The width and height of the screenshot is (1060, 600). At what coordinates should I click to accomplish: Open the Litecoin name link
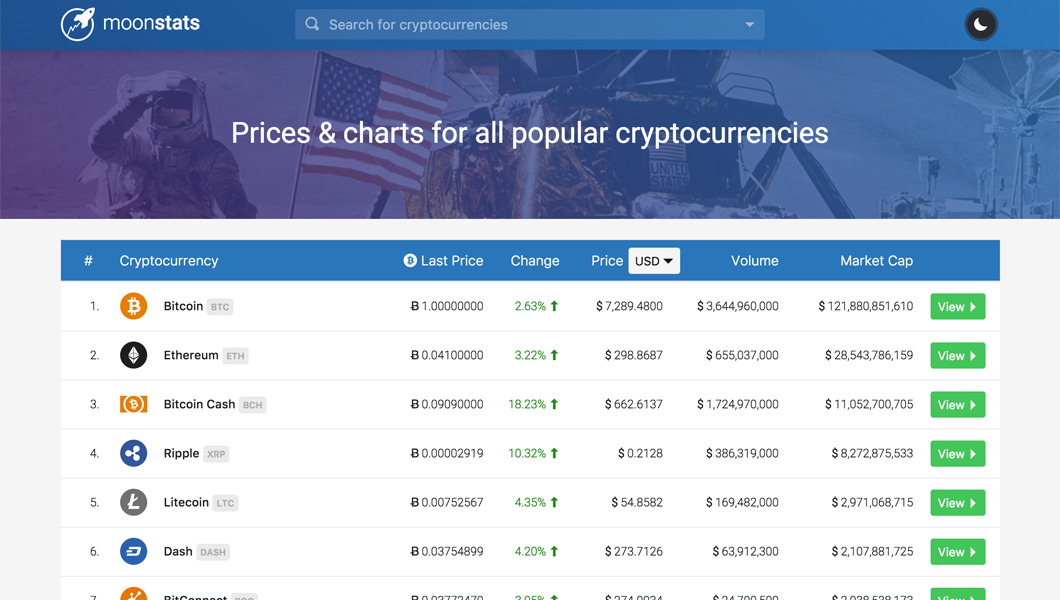click(186, 503)
